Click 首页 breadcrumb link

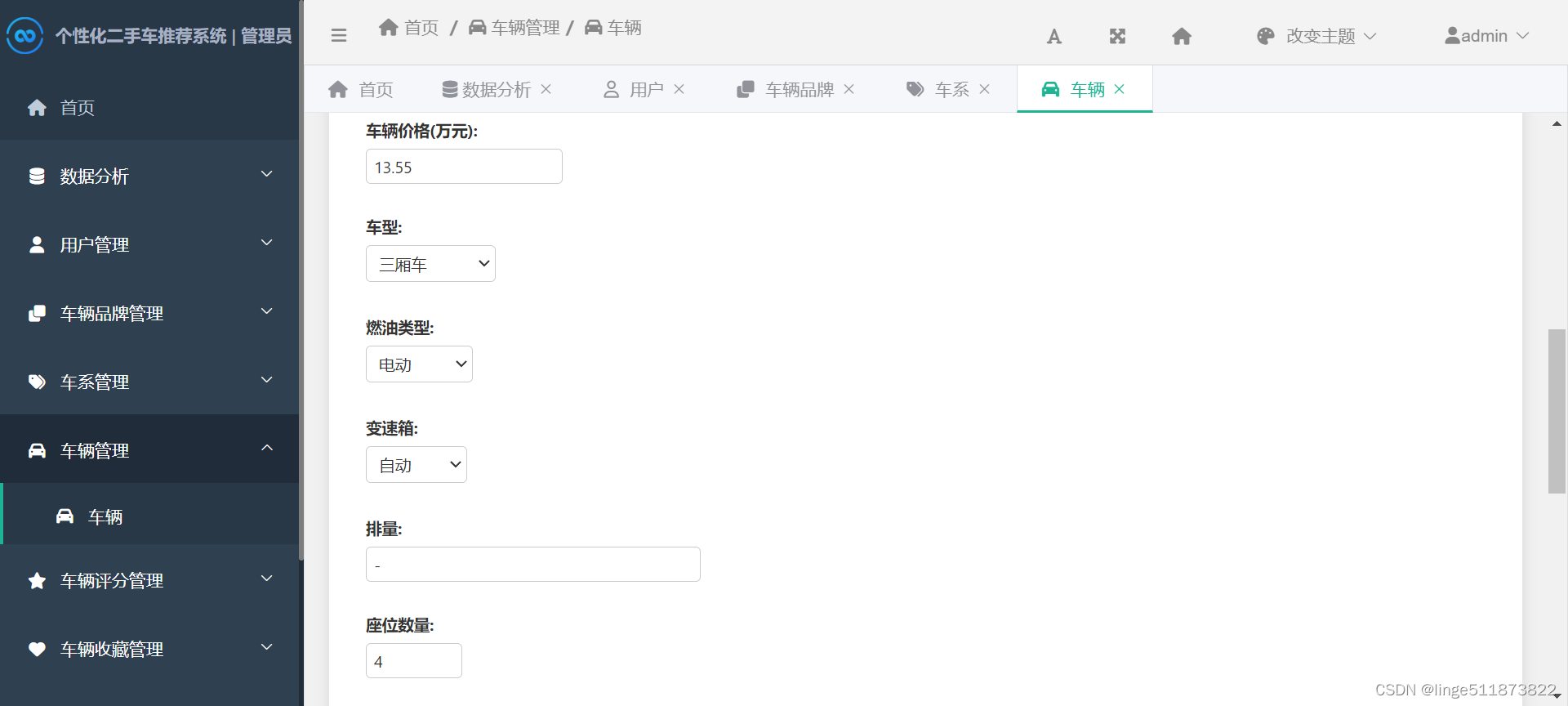click(421, 28)
